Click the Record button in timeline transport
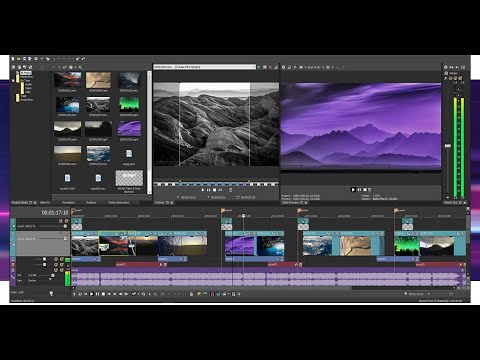This screenshot has width=480, height=360. [x=74, y=294]
